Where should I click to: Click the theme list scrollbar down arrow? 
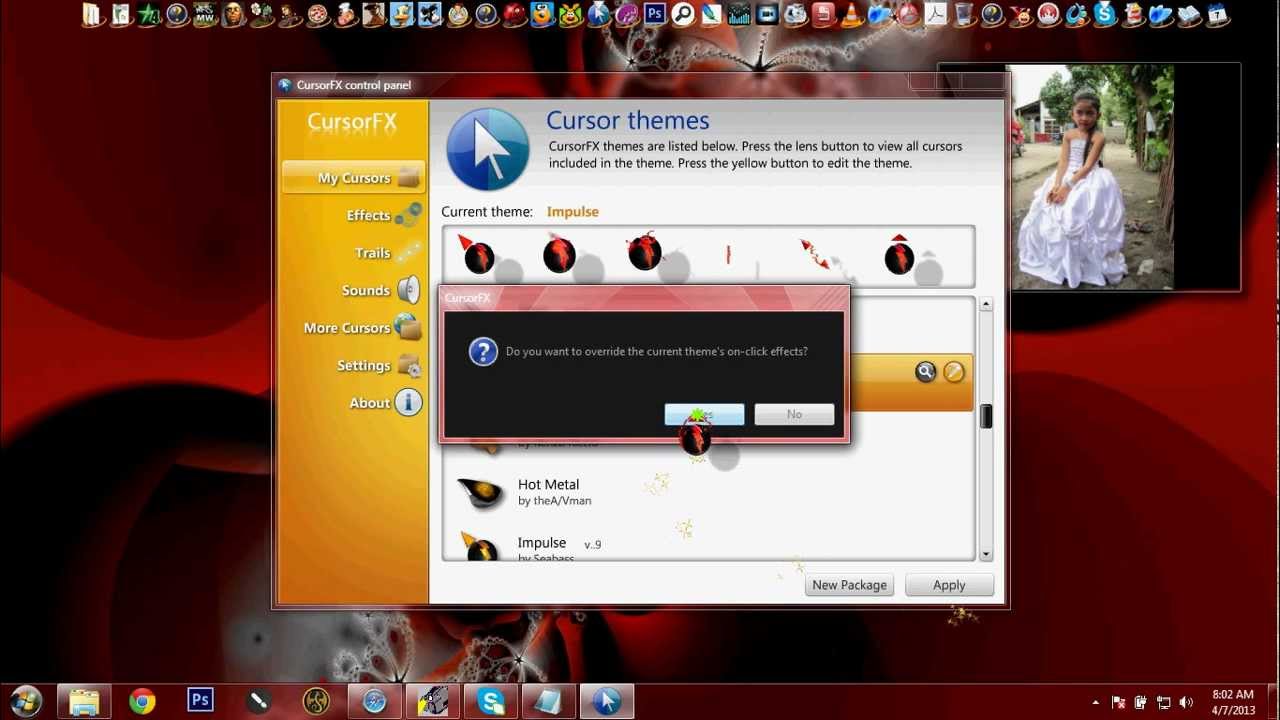point(986,554)
